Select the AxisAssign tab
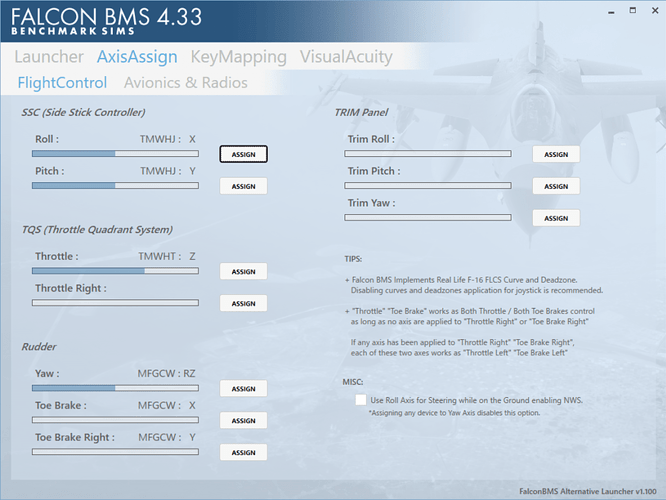 (x=138, y=57)
